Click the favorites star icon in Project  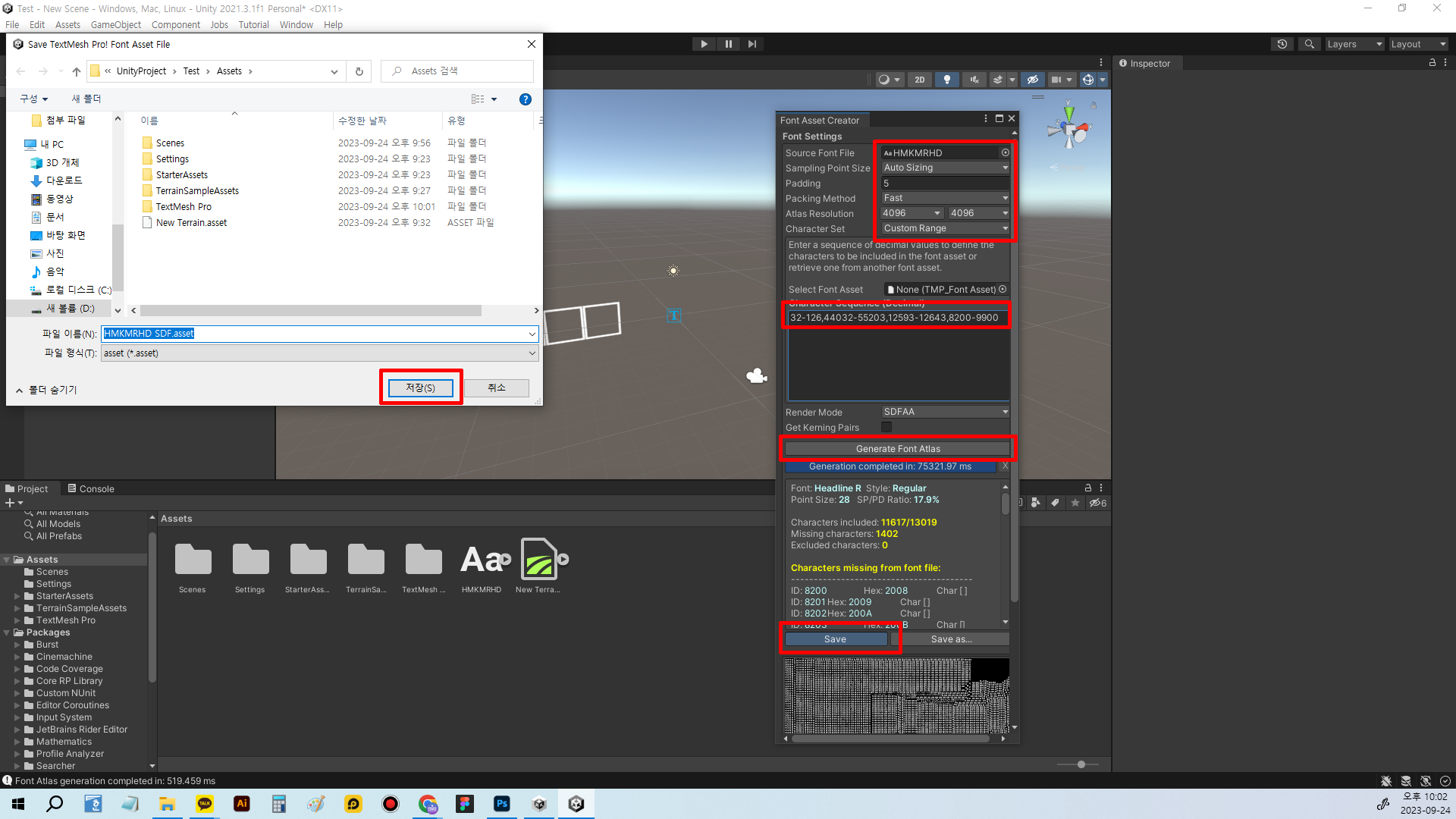[x=1075, y=503]
